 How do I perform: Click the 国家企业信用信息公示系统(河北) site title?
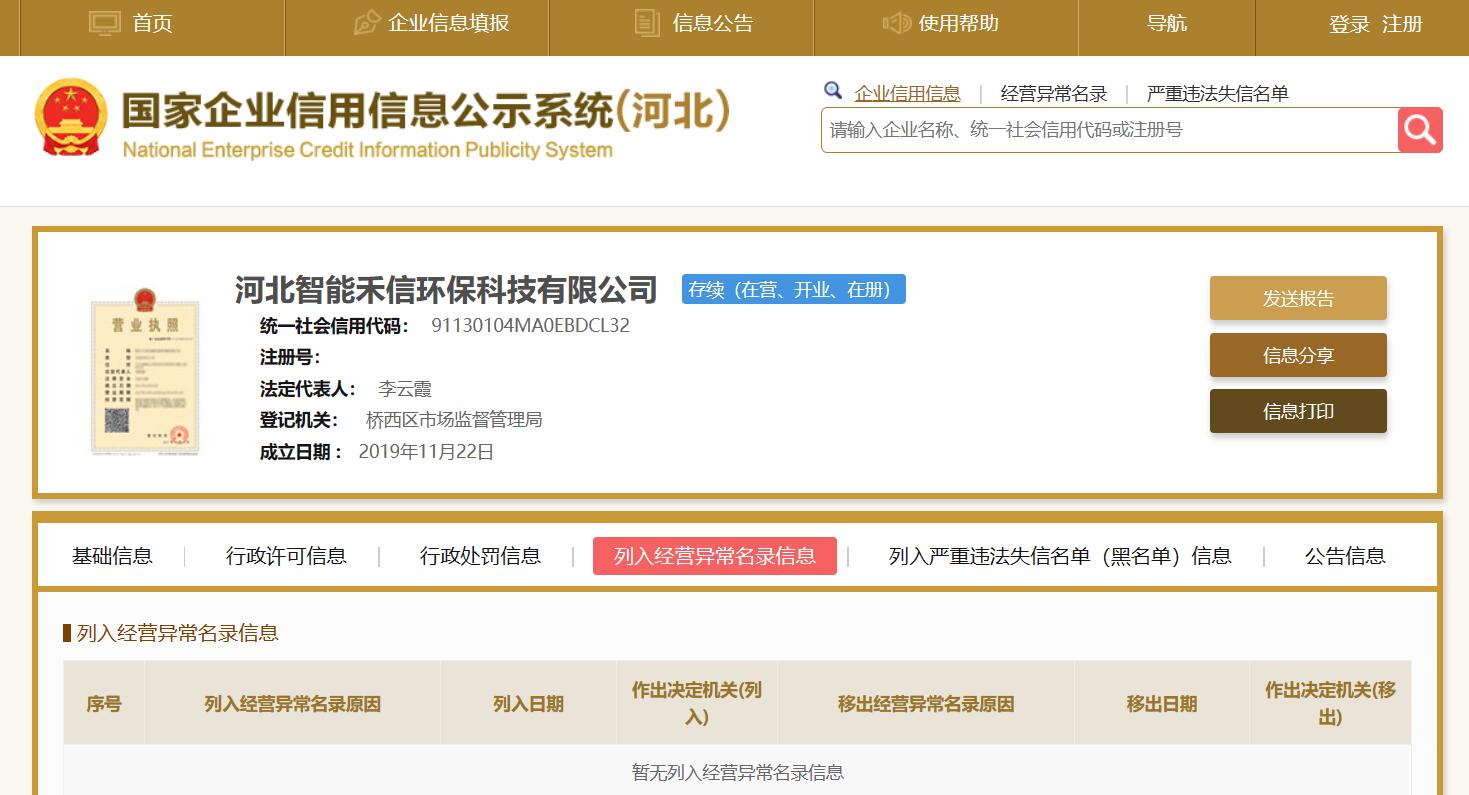[x=426, y=112]
